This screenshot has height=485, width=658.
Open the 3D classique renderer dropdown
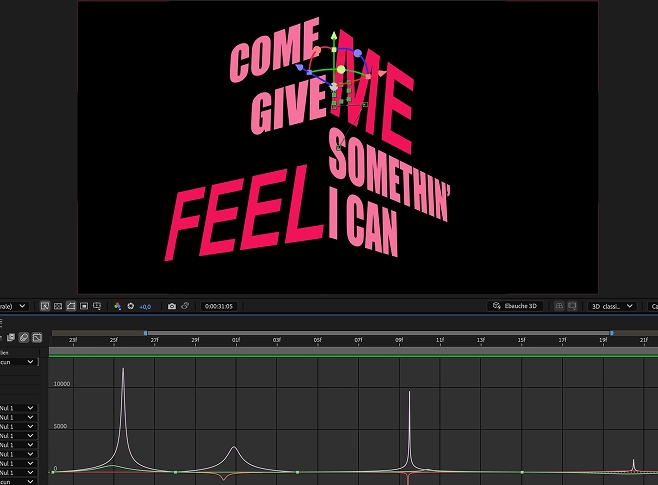coord(611,306)
